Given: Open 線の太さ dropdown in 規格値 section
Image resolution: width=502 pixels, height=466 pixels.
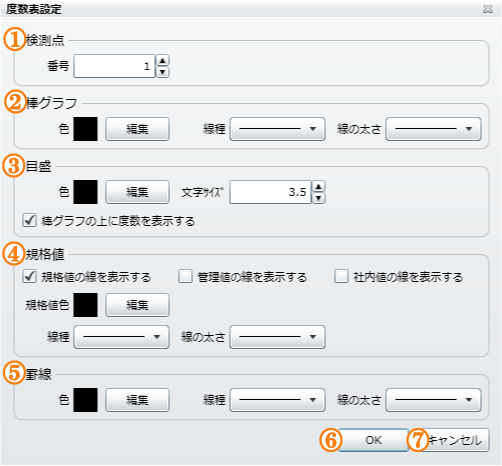Looking at the screenshot, I should pyautogui.click(x=277, y=337).
